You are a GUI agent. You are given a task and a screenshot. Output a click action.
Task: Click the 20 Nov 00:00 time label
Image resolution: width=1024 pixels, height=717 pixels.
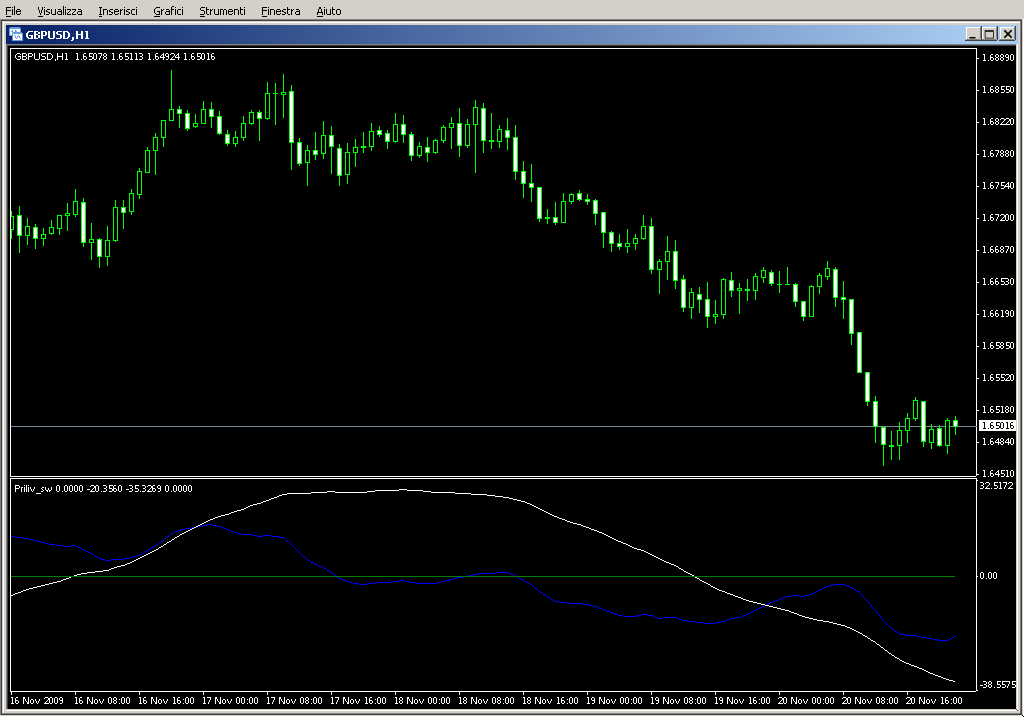[x=806, y=701]
